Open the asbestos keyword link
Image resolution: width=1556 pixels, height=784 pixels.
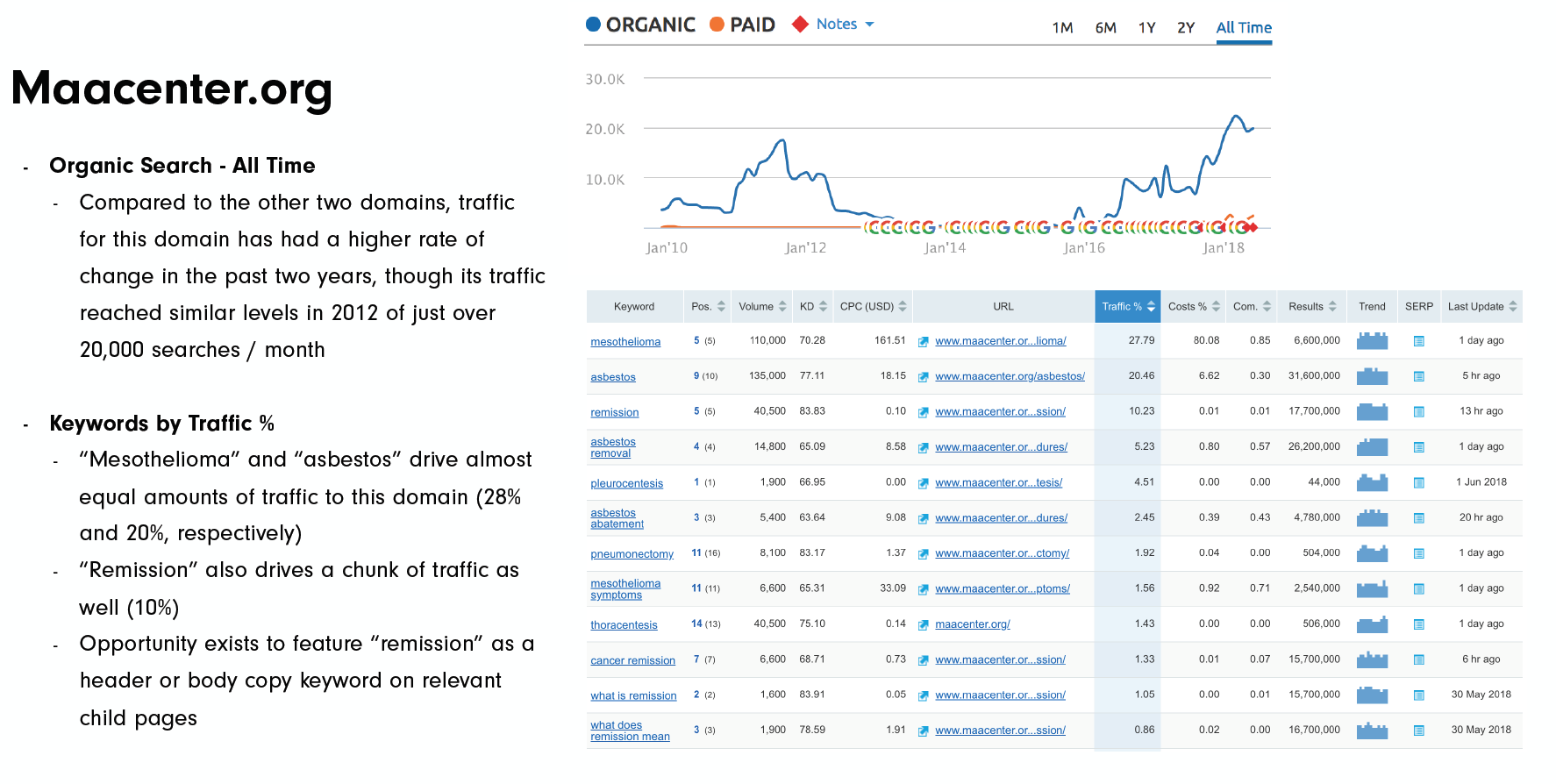click(x=613, y=377)
